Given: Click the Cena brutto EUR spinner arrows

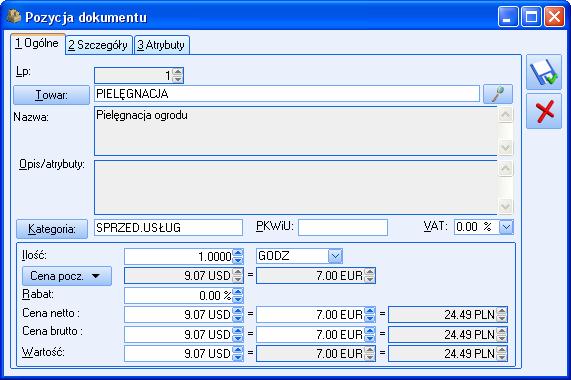Looking at the screenshot, I should [369, 334].
